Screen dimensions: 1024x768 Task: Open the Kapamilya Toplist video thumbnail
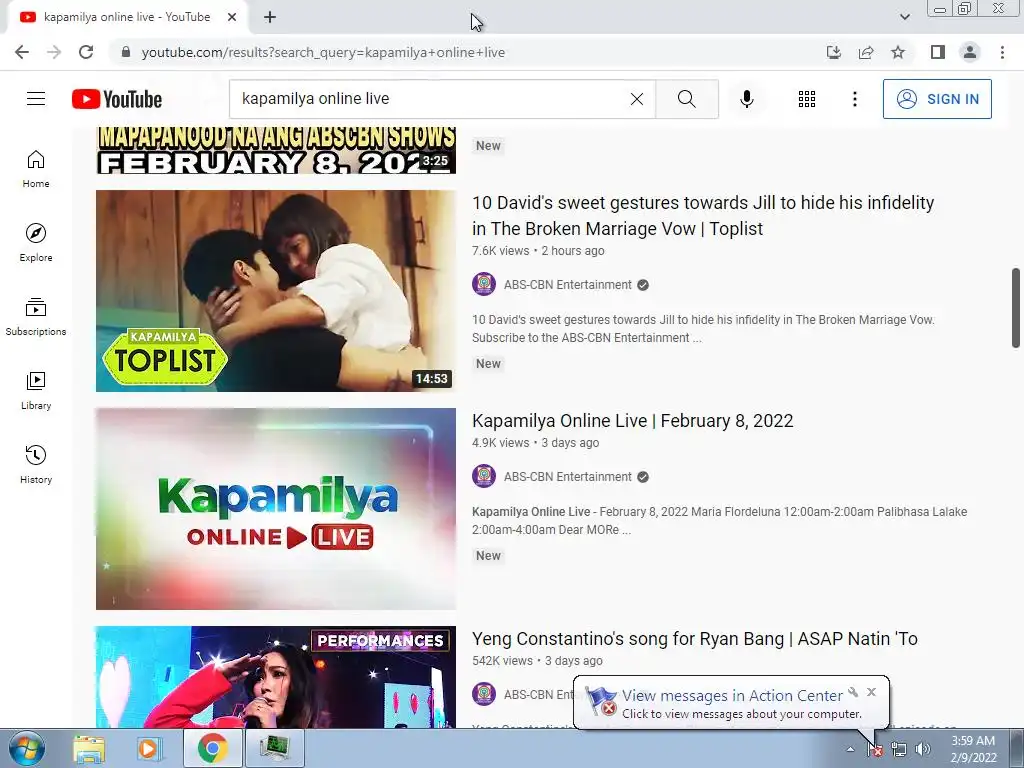pos(276,291)
